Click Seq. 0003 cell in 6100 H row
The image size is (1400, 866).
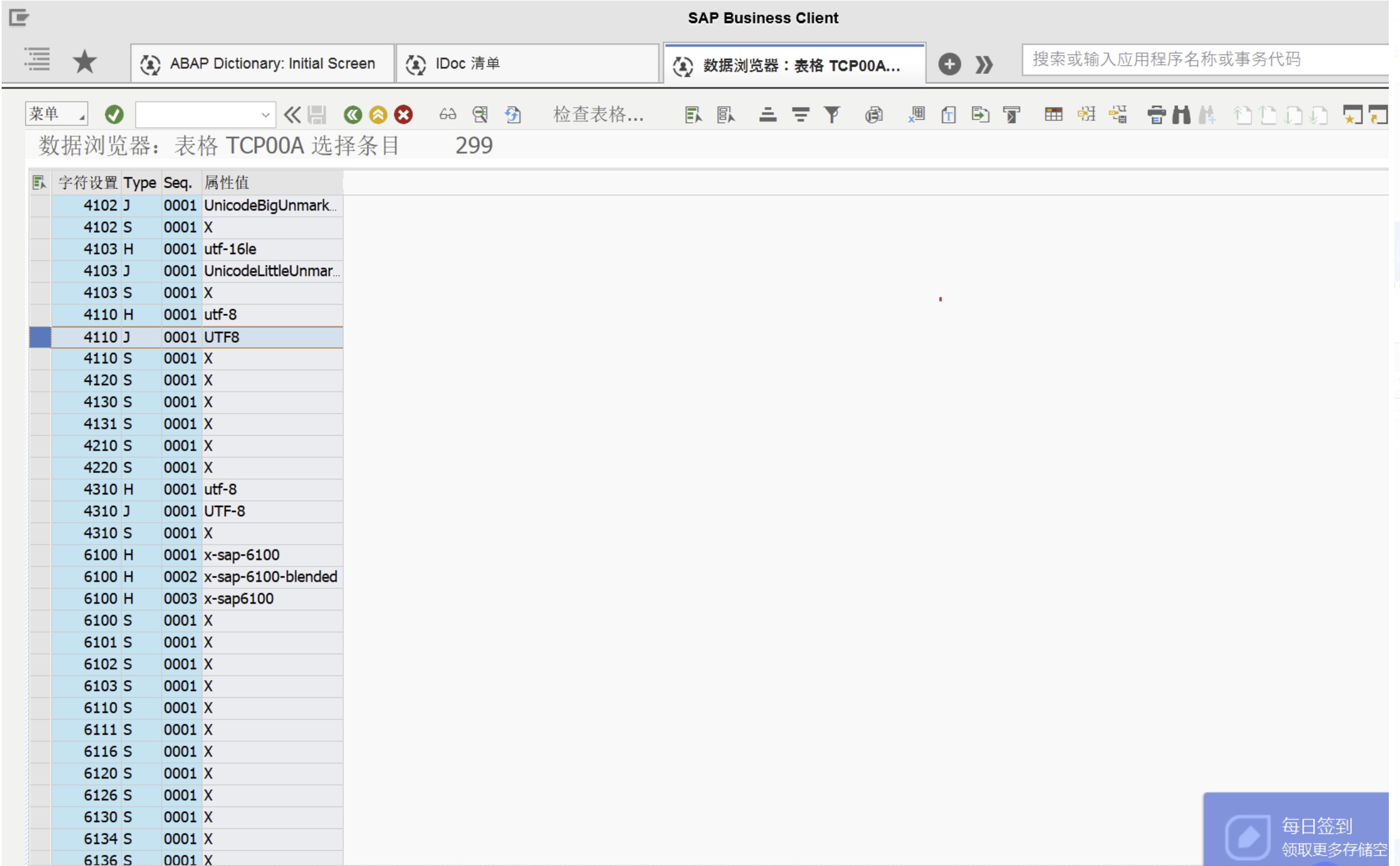tap(181, 598)
